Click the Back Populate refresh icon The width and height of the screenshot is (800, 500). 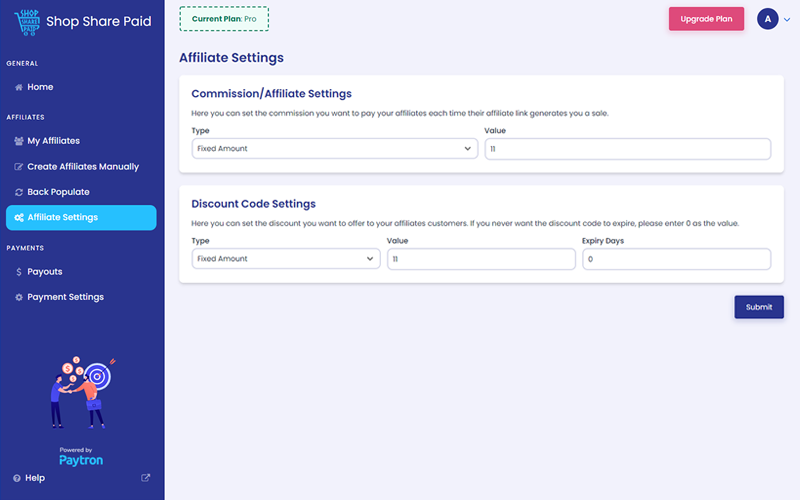(19, 192)
